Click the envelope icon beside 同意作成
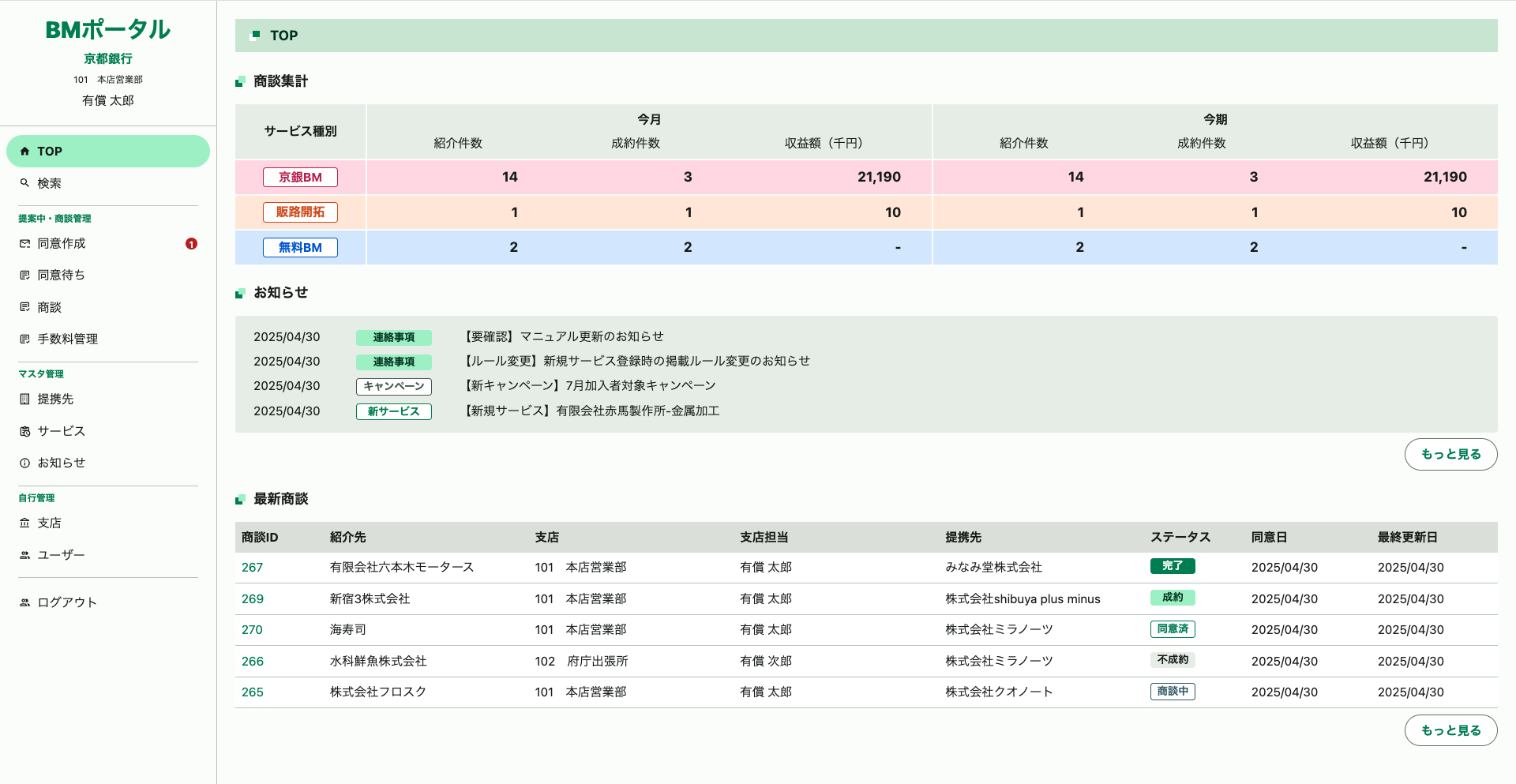This screenshot has width=1516, height=784. pyautogui.click(x=24, y=244)
